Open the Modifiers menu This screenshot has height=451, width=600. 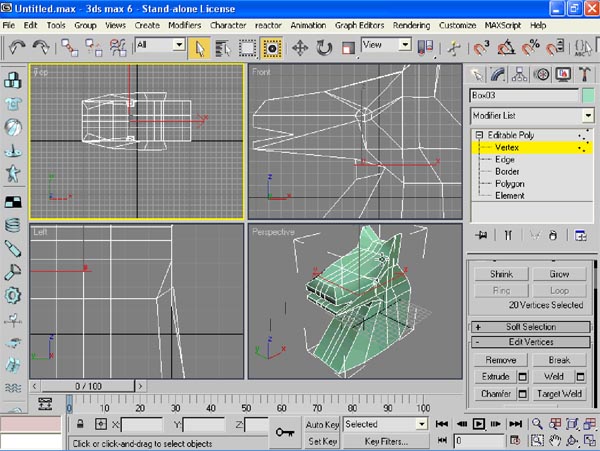click(x=184, y=24)
